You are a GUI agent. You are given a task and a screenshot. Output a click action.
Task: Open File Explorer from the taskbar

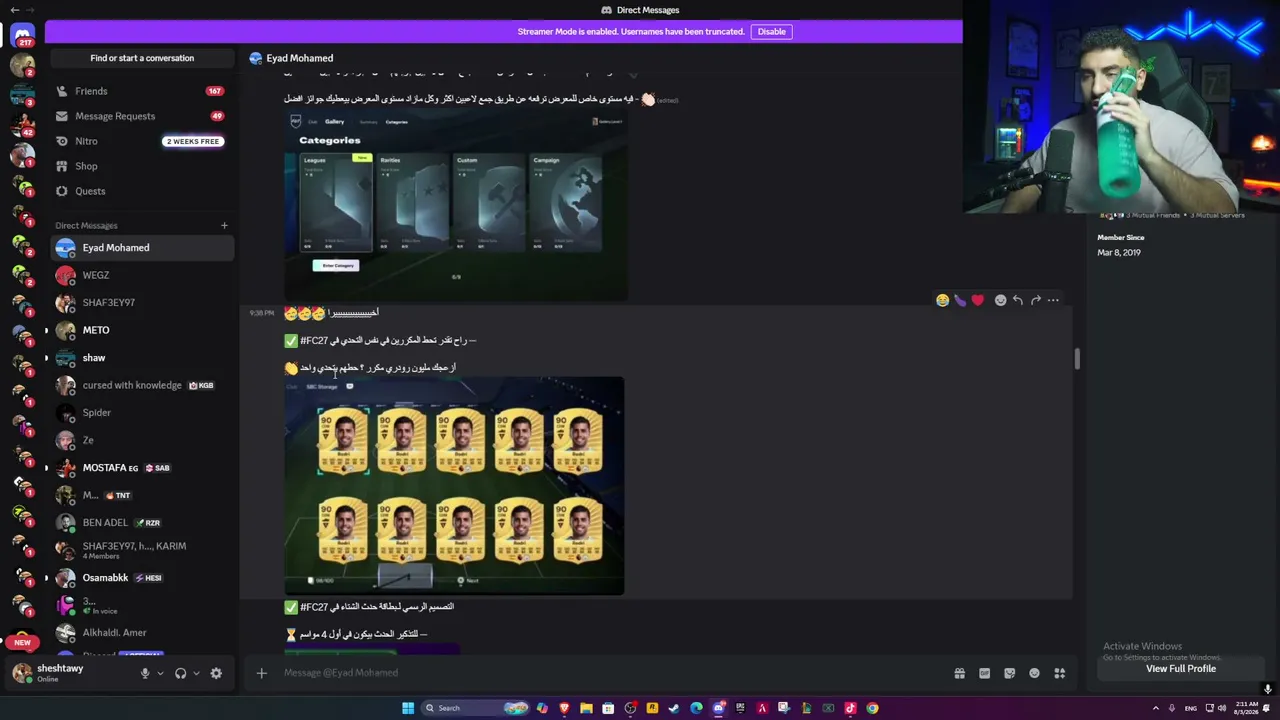(x=586, y=708)
